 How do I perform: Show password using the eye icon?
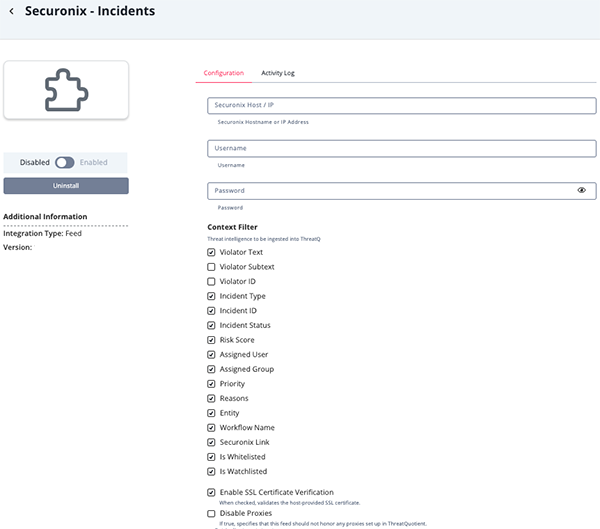click(x=581, y=190)
